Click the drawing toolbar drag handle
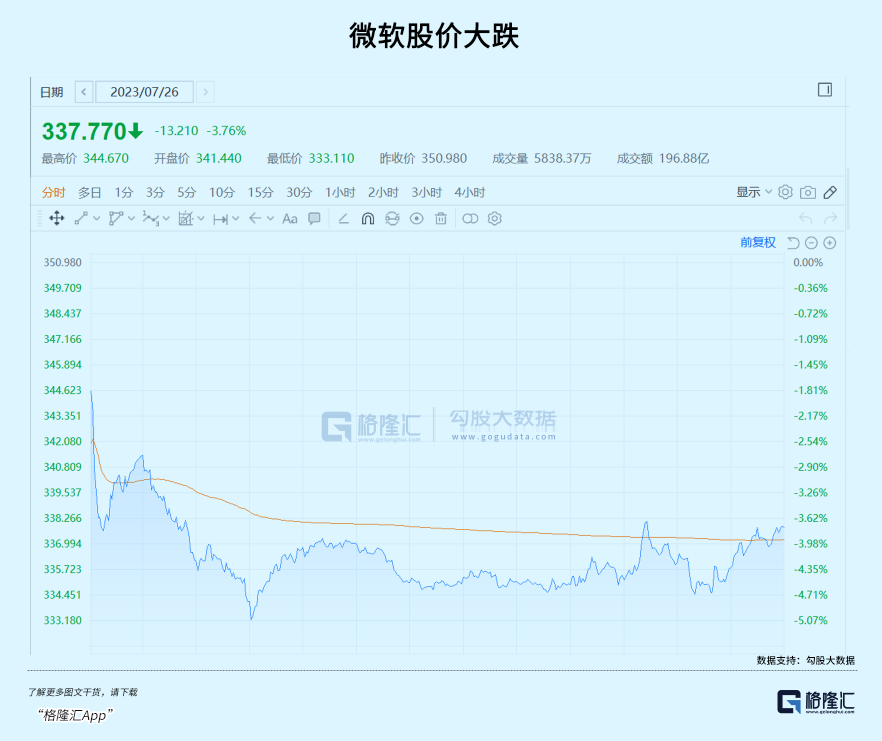The width and height of the screenshot is (882, 741). (x=39, y=218)
